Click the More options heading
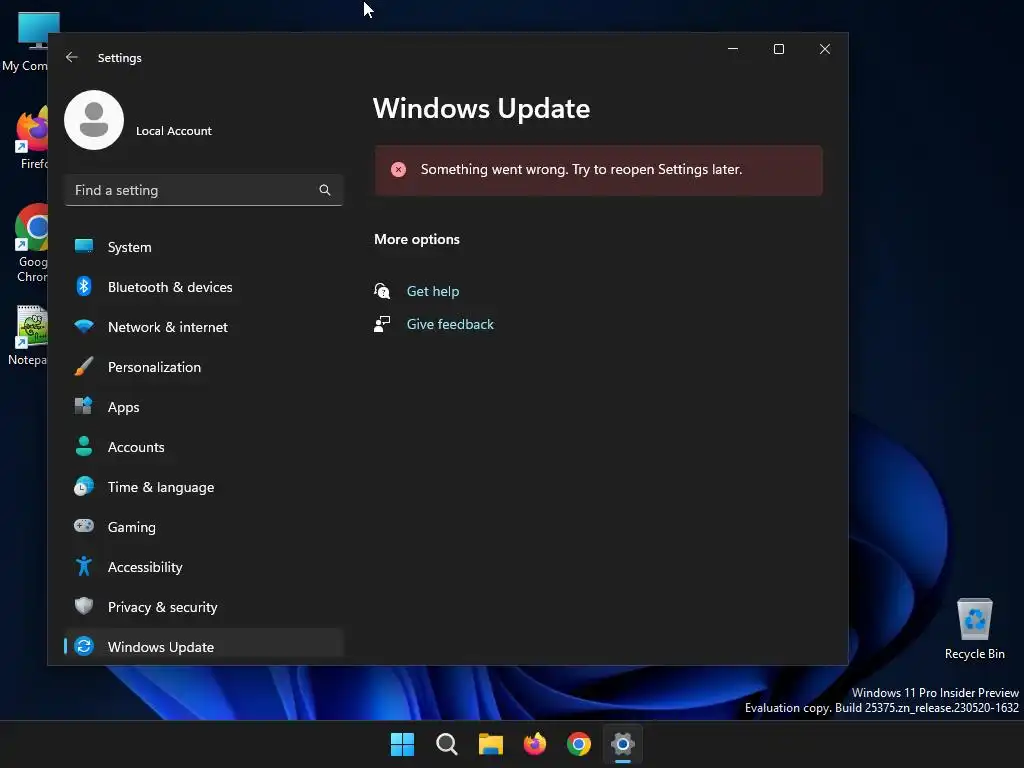1024x768 pixels. pyautogui.click(x=417, y=239)
